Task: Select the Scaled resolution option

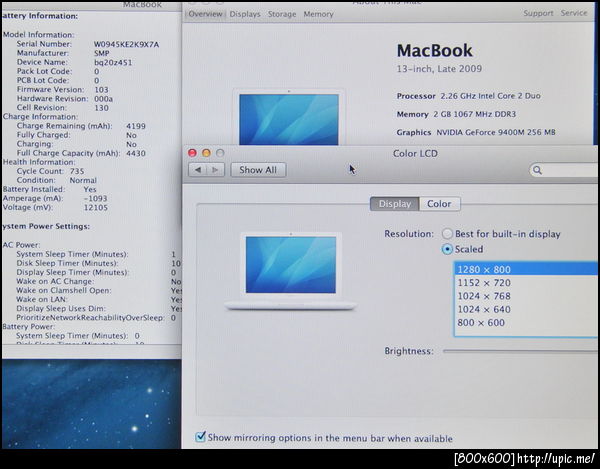Action: point(463,249)
